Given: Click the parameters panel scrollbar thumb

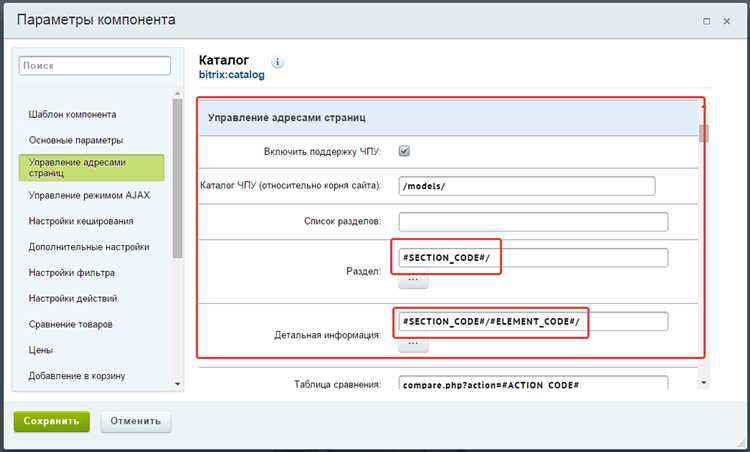Looking at the screenshot, I should 704,133.
